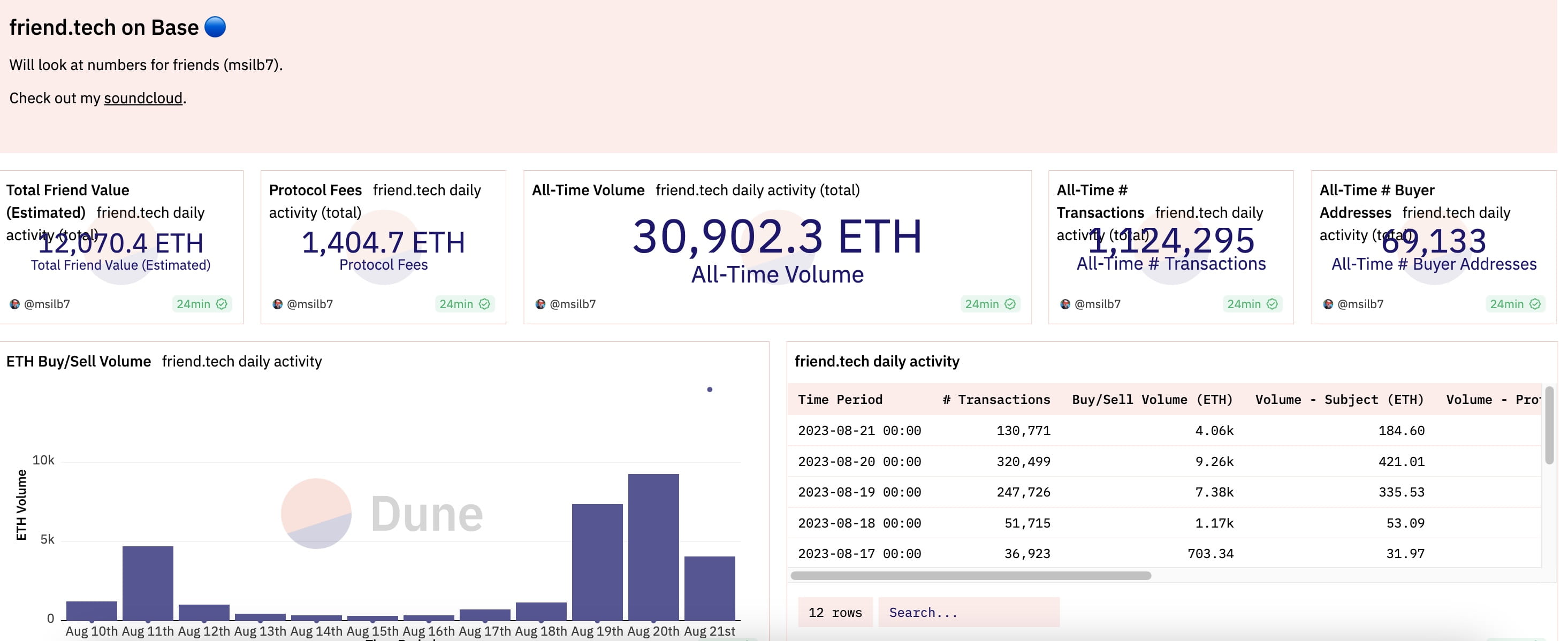Select the 2023-08-19 00:00 row cell
Screen dimensions: 1568x641
[x=859, y=492]
